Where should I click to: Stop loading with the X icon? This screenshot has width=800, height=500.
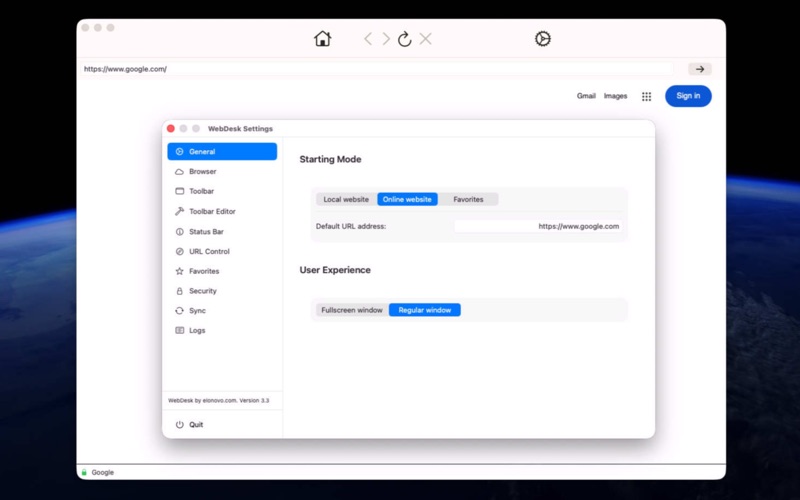(426, 39)
